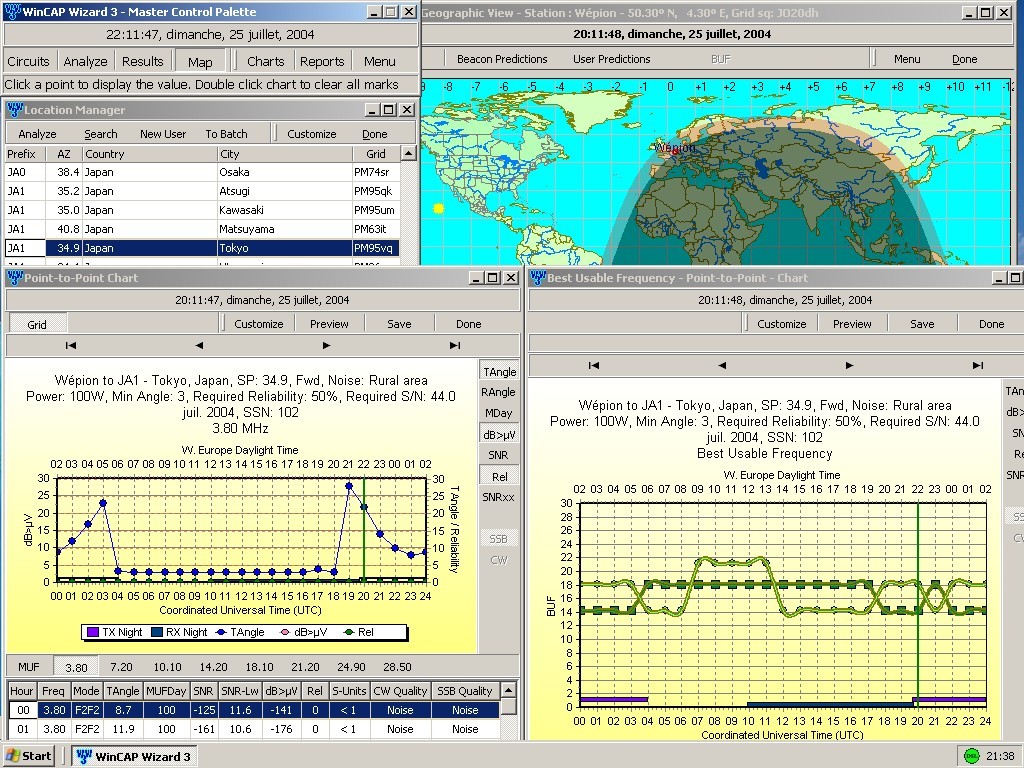Open the Circuits menu

(28, 61)
